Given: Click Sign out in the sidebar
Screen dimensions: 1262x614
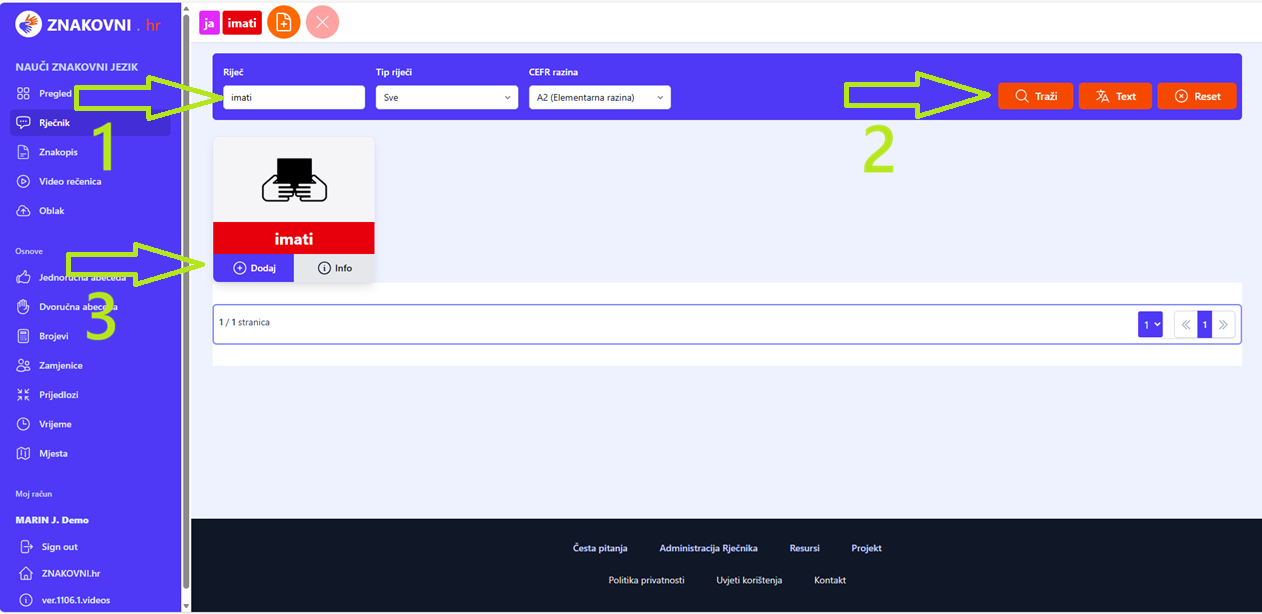Looking at the screenshot, I should [59, 547].
